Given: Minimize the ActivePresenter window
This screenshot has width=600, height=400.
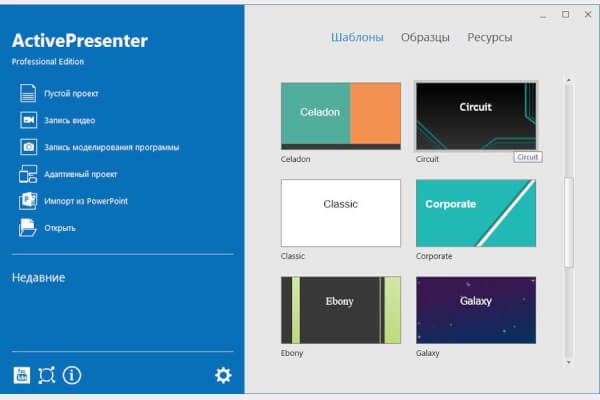Looking at the screenshot, I should pyautogui.click(x=543, y=16).
